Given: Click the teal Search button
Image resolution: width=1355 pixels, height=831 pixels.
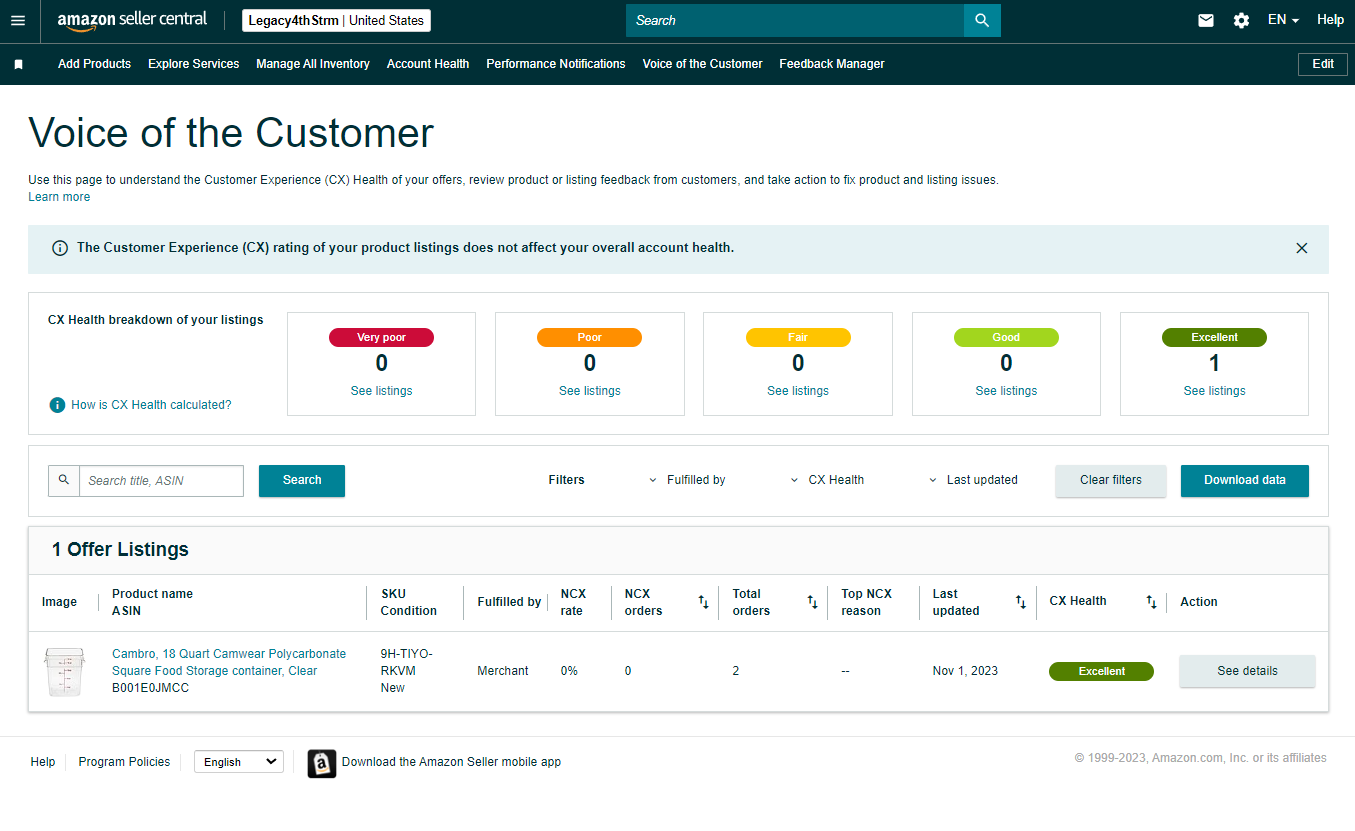Looking at the screenshot, I should (x=302, y=481).
